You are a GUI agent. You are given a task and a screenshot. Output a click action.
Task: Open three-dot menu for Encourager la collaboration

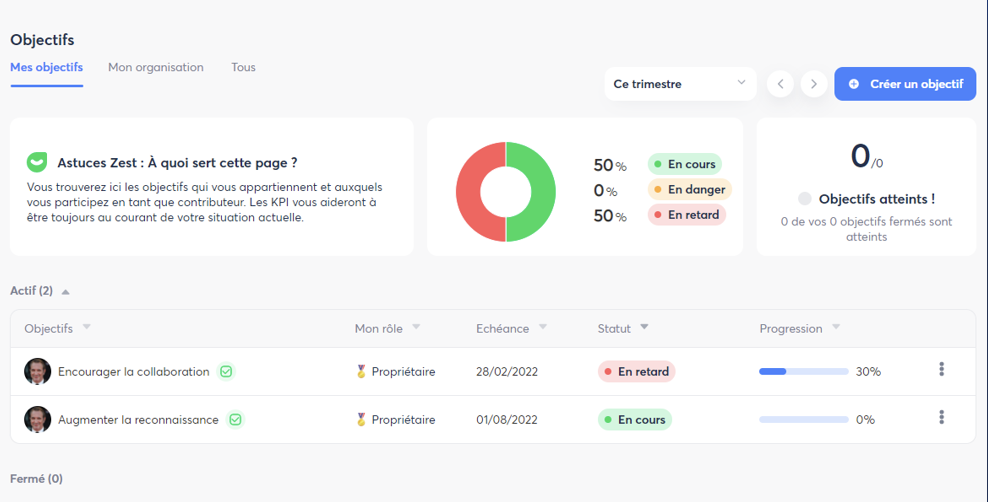pyautogui.click(x=941, y=370)
